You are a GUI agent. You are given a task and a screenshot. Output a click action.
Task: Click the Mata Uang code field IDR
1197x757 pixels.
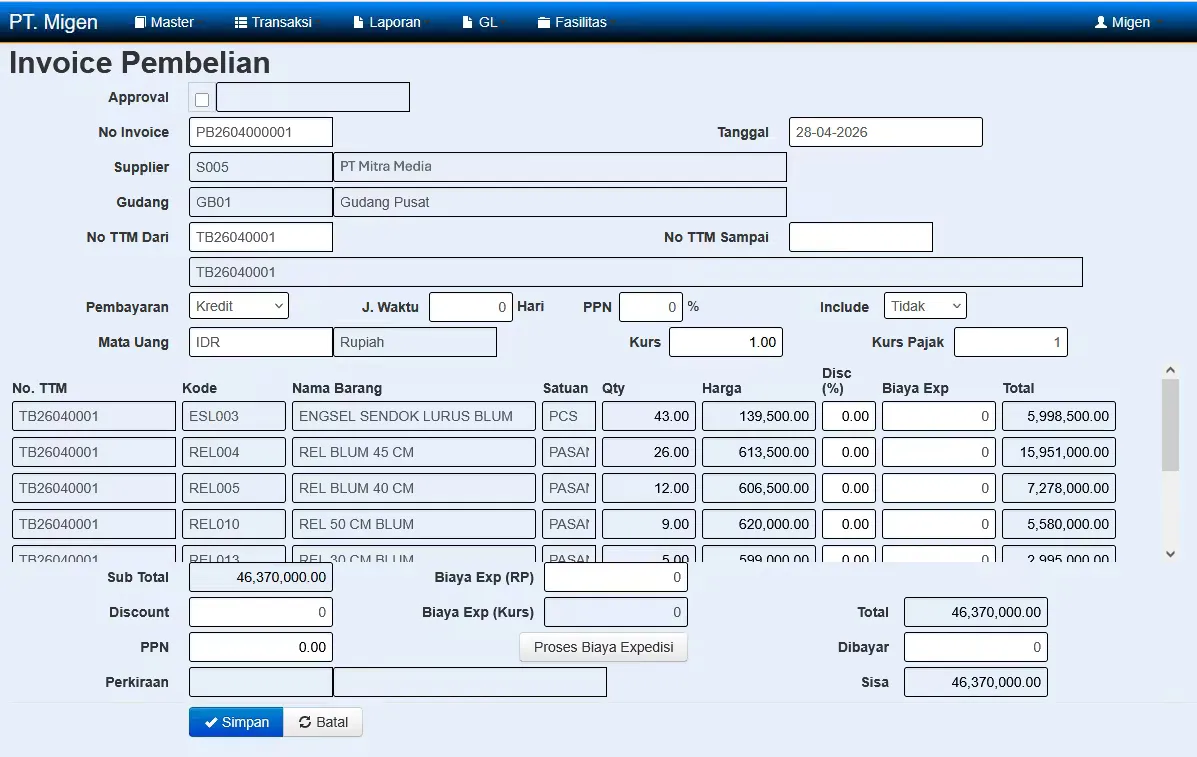pyautogui.click(x=261, y=342)
